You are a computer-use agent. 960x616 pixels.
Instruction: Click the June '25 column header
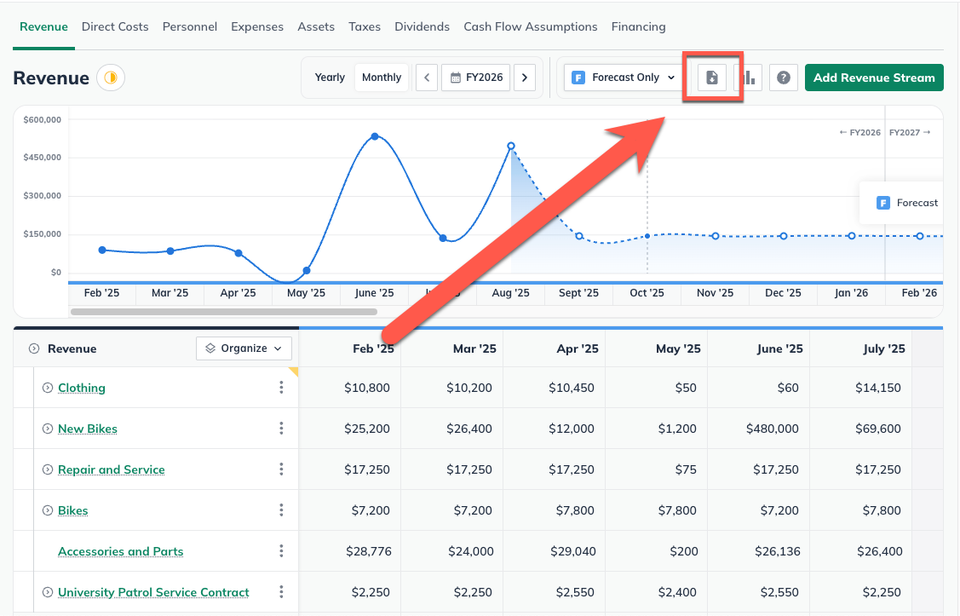point(779,348)
